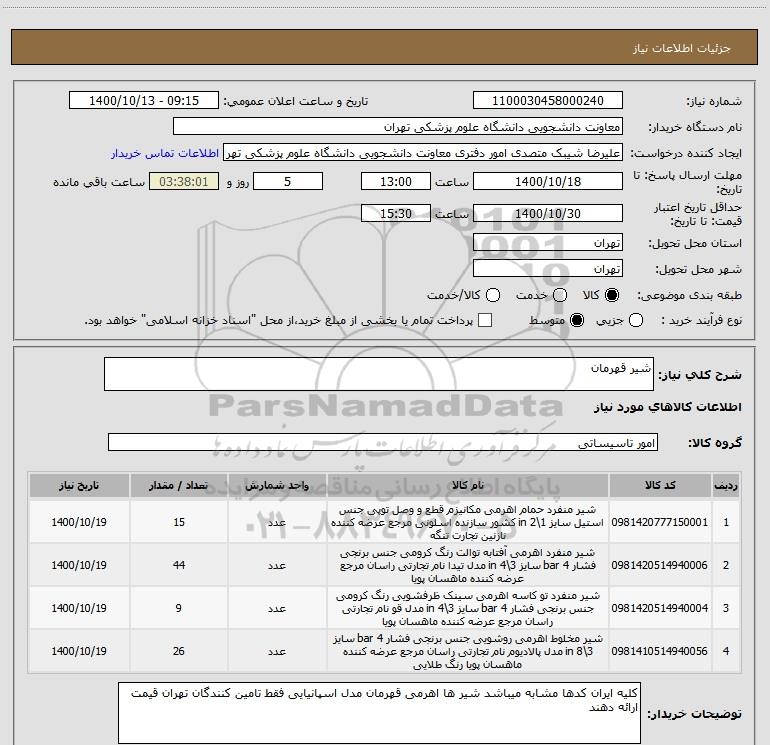Select the کالا radio button
This screenshot has height=745, width=770.
[x=612, y=295]
